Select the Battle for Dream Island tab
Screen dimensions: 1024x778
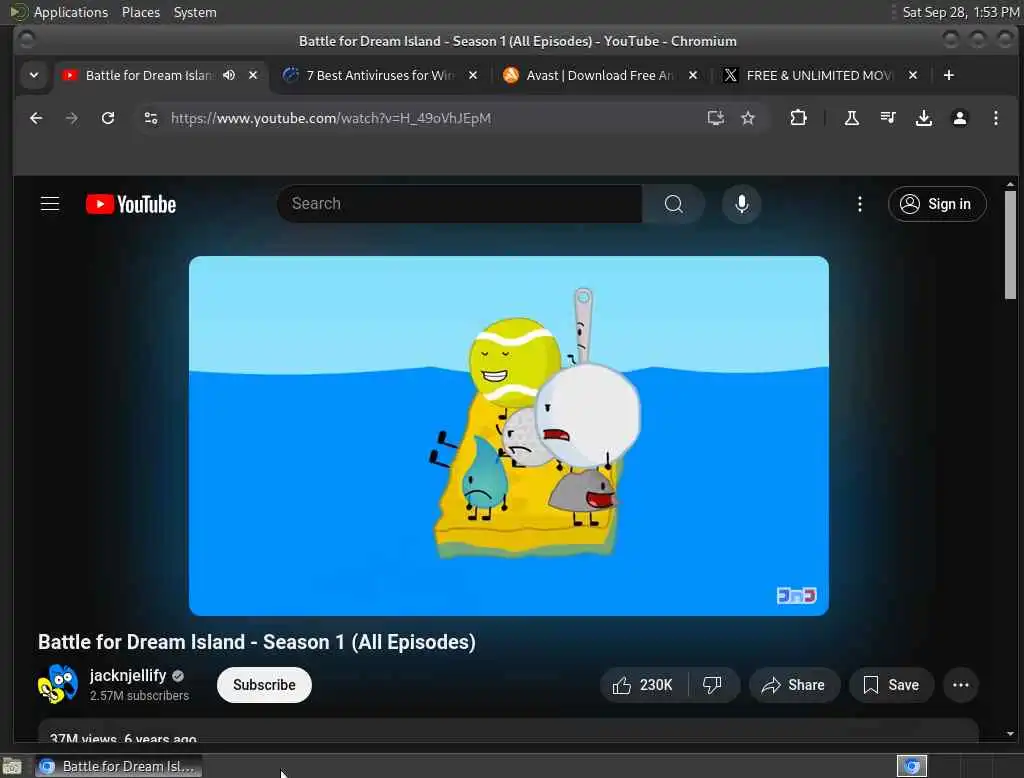click(x=147, y=75)
